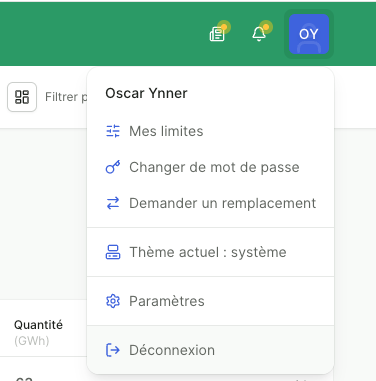The height and width of the screenshot is (381, 376).
Task: Click the Oscar Ynner name heading
Action: [x=146, y=93]
